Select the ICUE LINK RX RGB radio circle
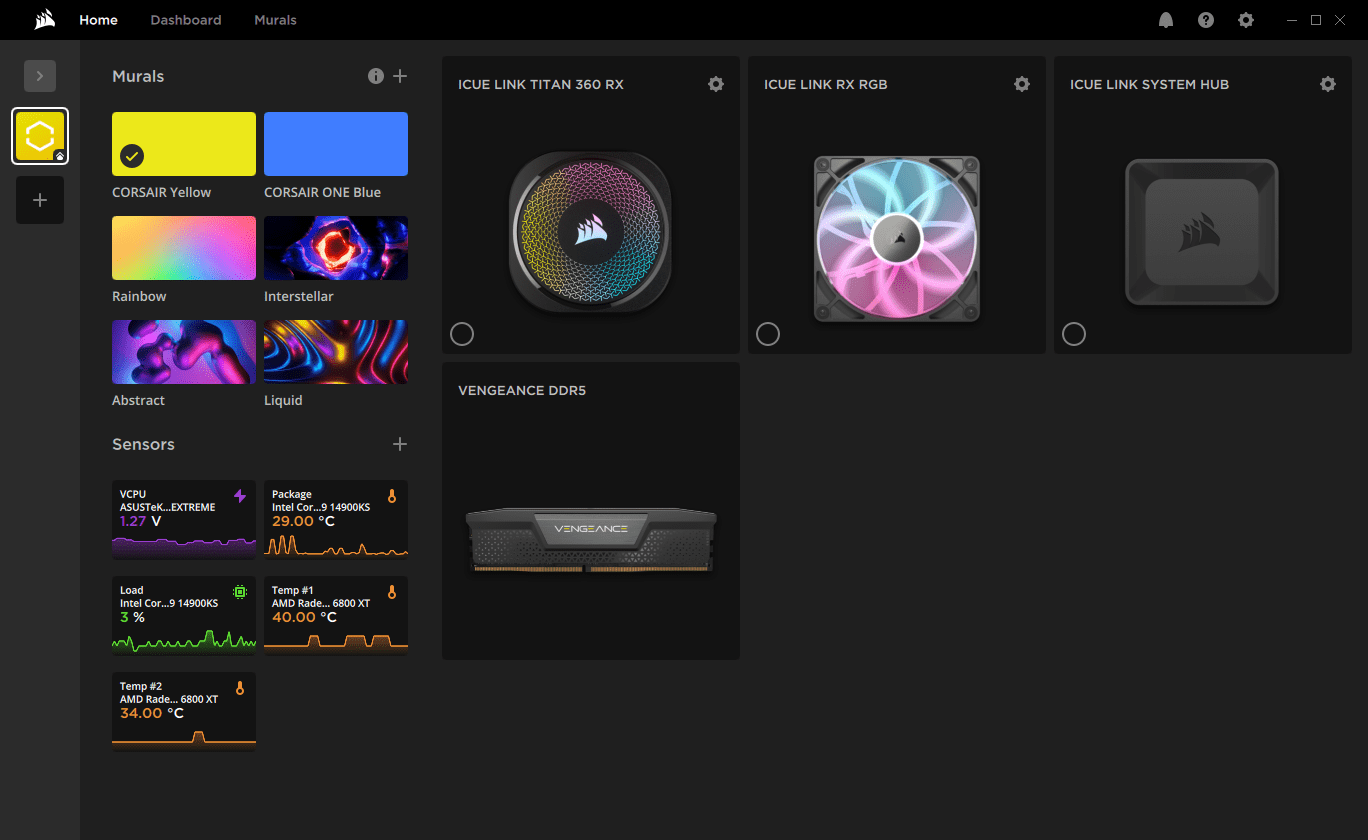The image size is (1368, 840). [x=768, y=334]
